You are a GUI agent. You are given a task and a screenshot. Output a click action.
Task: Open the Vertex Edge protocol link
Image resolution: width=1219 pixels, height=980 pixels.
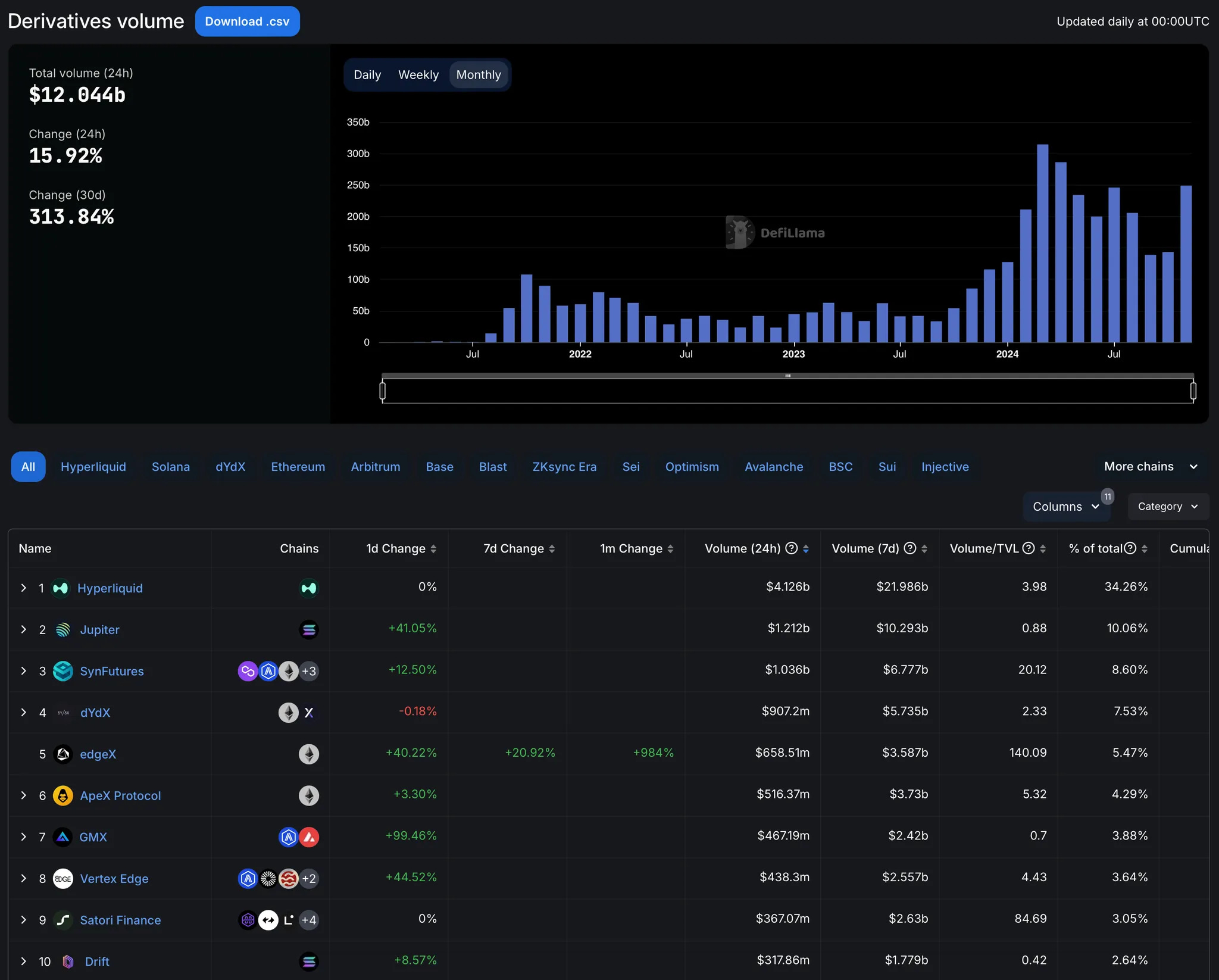(x=114, y=879)
